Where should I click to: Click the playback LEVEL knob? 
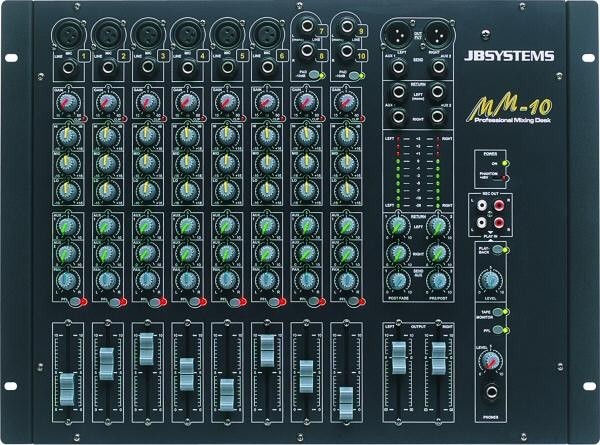click(x=490, y=282)
